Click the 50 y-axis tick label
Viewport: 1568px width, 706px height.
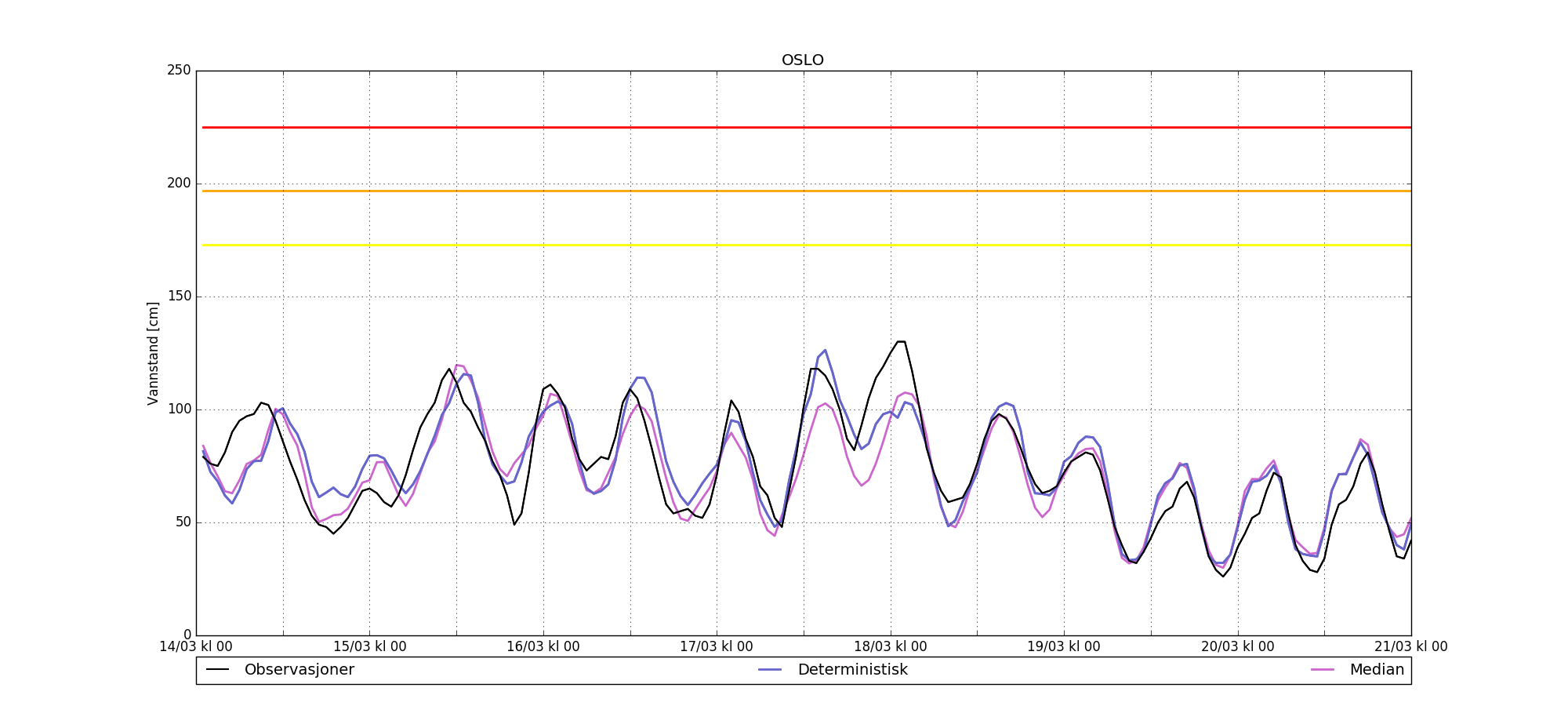click(x=182, y=522)
